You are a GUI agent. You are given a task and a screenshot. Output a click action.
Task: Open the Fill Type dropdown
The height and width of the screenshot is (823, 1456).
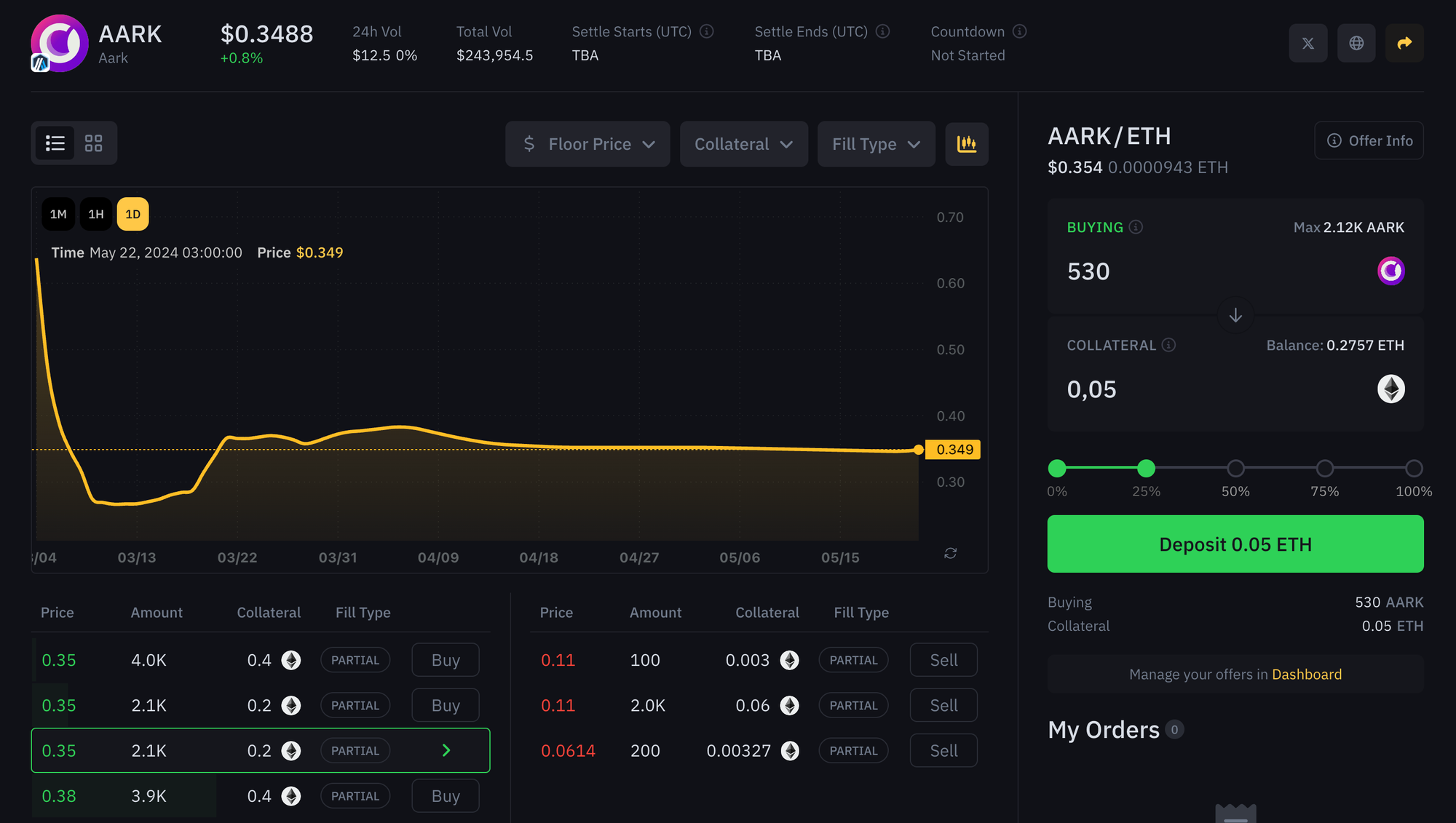coord(876,144)
